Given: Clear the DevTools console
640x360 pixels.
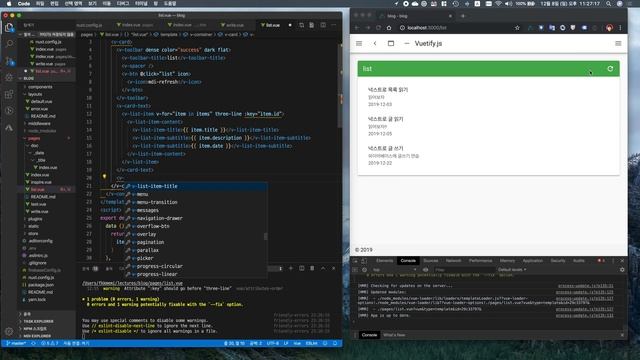Looking at the screenshot, I should pyautogui.click(x=364, y=269).
